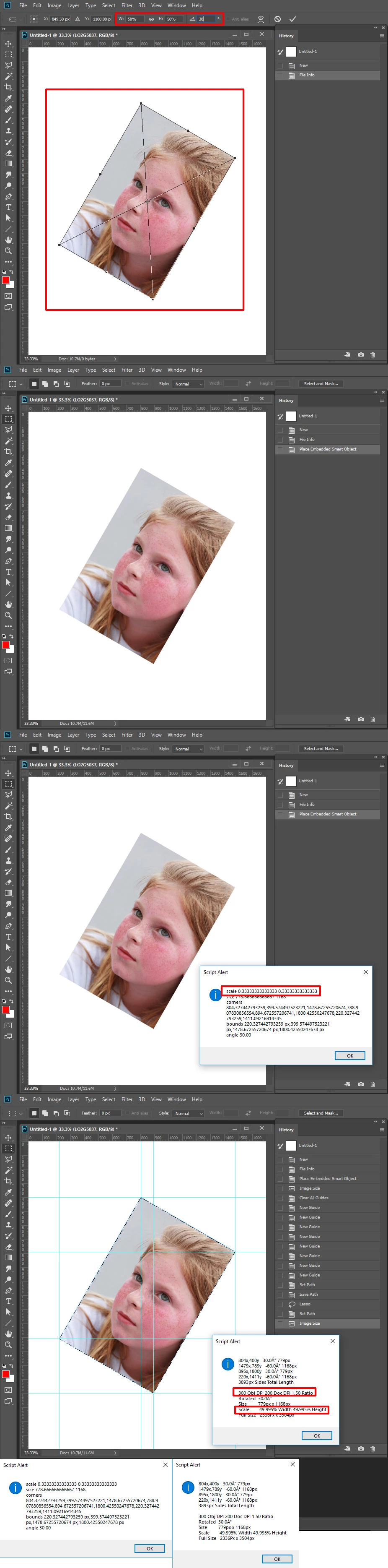Open History panel menu in the guides window
388x1568 pixels.
point(382,1130)
